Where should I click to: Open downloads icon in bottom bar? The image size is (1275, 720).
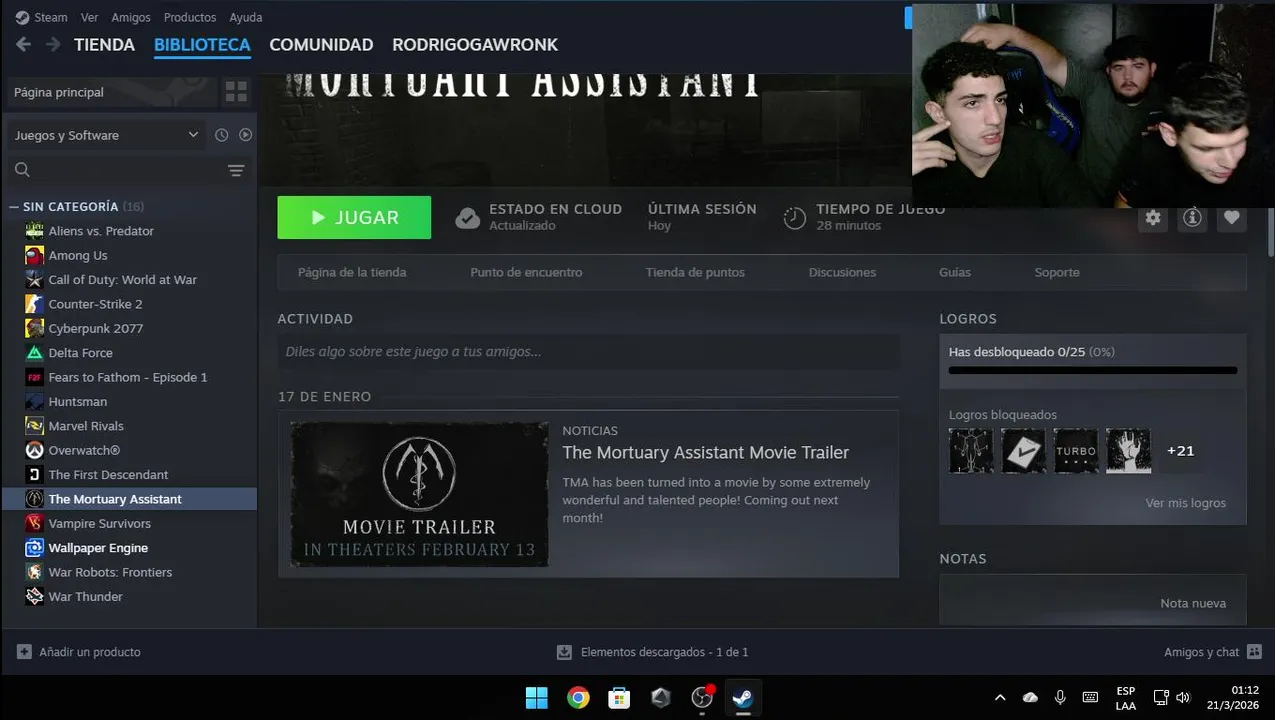click(x=564, y=652)
